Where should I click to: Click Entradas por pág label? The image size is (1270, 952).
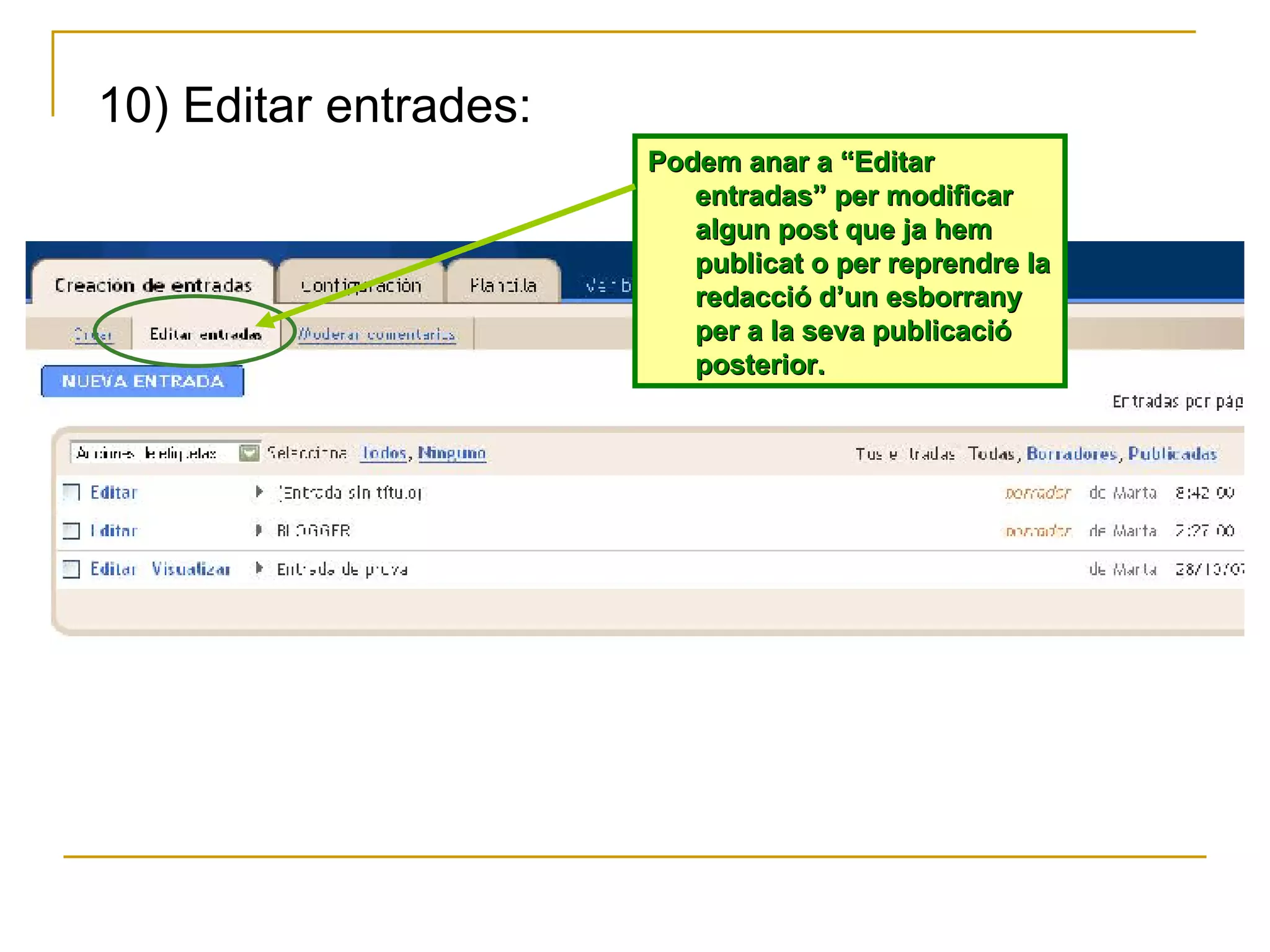[1178, 402]
